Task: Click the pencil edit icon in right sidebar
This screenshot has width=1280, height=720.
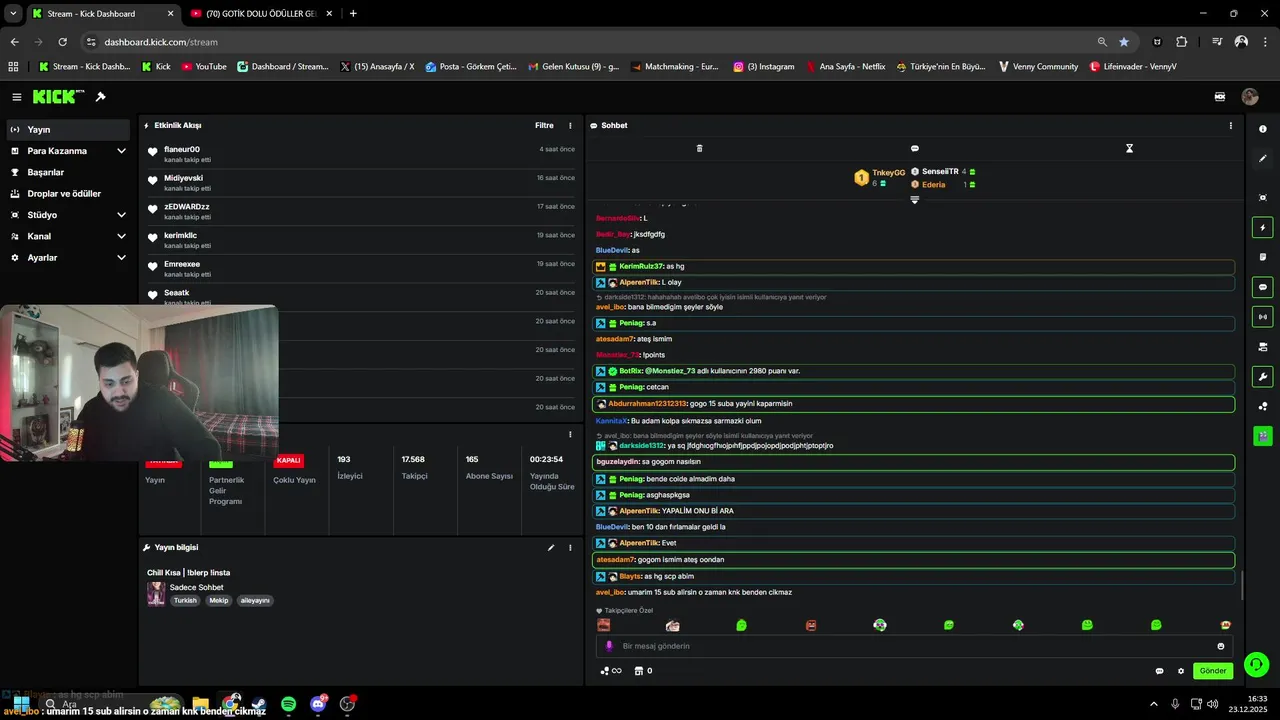Action: [1263, 159]
